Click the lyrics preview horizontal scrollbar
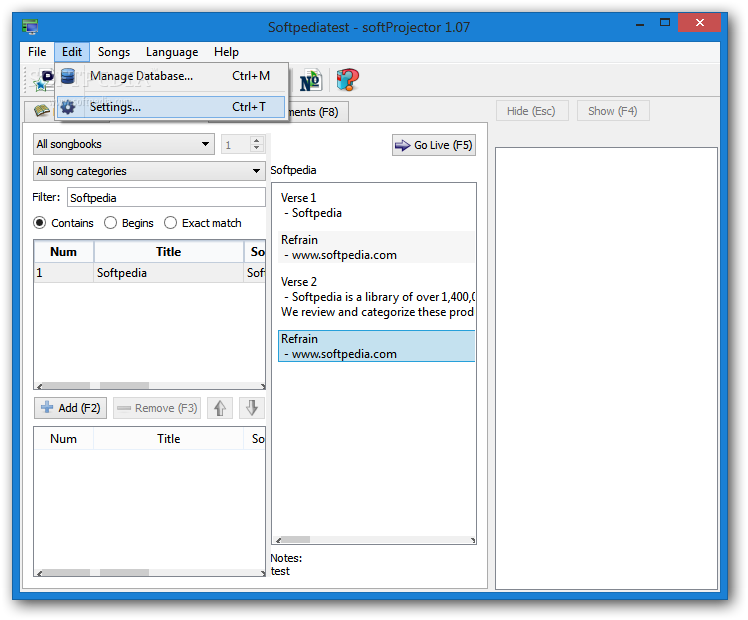Screen dimensions: 748x620 375,540
